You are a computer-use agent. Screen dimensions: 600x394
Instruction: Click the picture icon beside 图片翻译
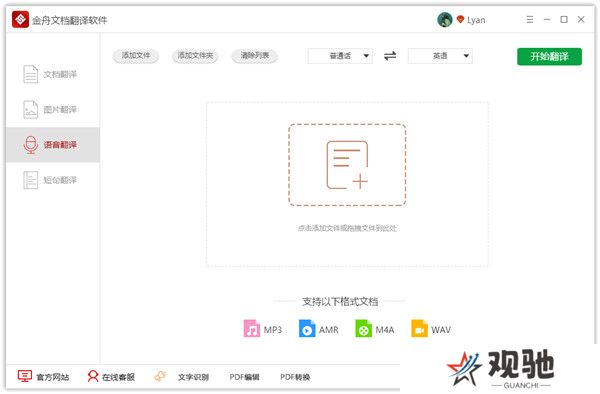pyautogui.click(x=31, y=109)
